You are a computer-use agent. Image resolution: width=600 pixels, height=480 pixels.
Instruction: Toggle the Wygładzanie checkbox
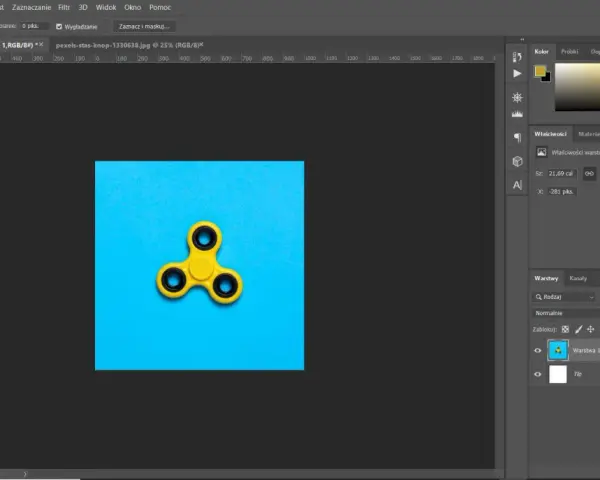pyautogui.click(x=59, y=26)
